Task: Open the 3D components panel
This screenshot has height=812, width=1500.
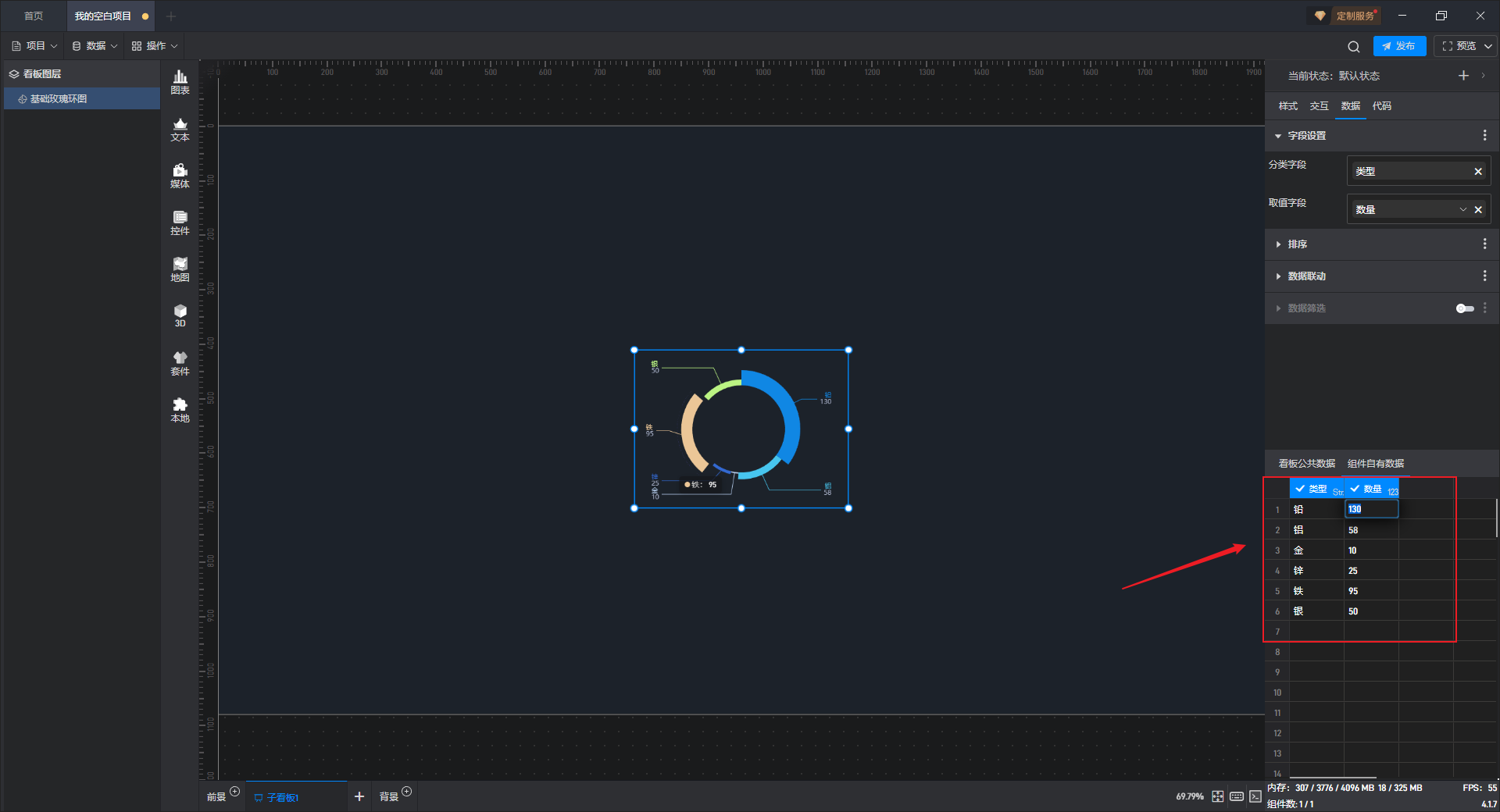Action: click(180, 315)
